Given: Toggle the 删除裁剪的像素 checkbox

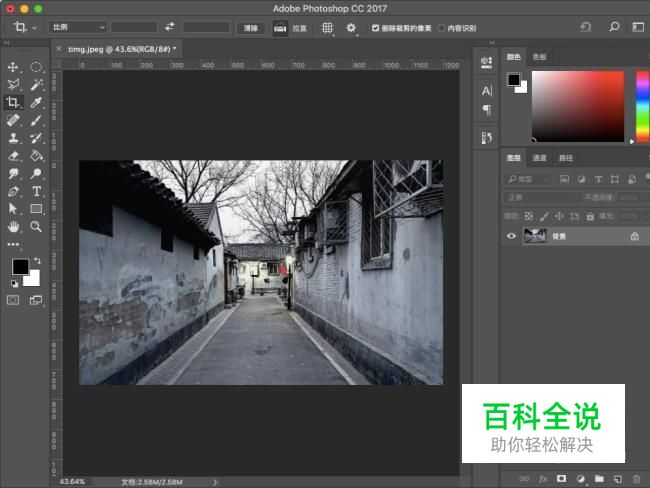Looking at the screenshot, I should coord(375,28).
